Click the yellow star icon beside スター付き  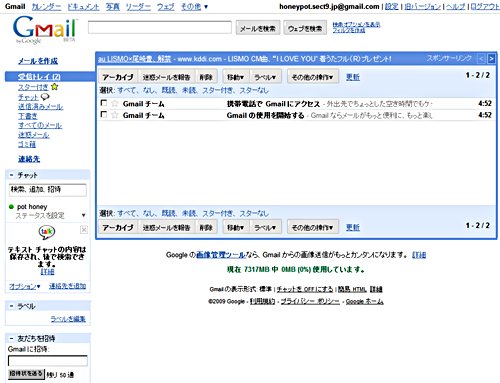coord(55,87)
